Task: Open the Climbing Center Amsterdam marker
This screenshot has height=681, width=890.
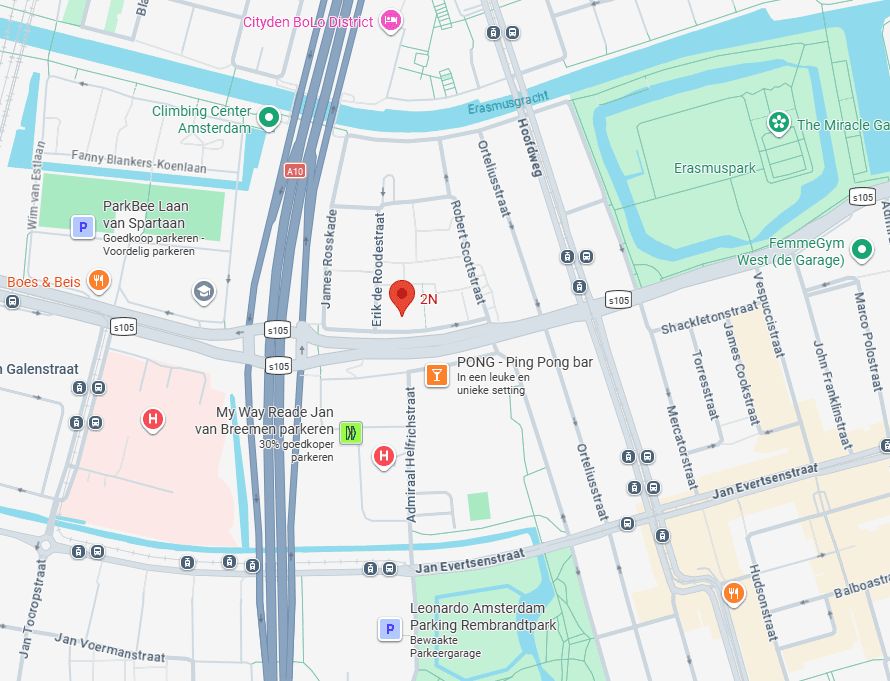Action: click(268, 118)
